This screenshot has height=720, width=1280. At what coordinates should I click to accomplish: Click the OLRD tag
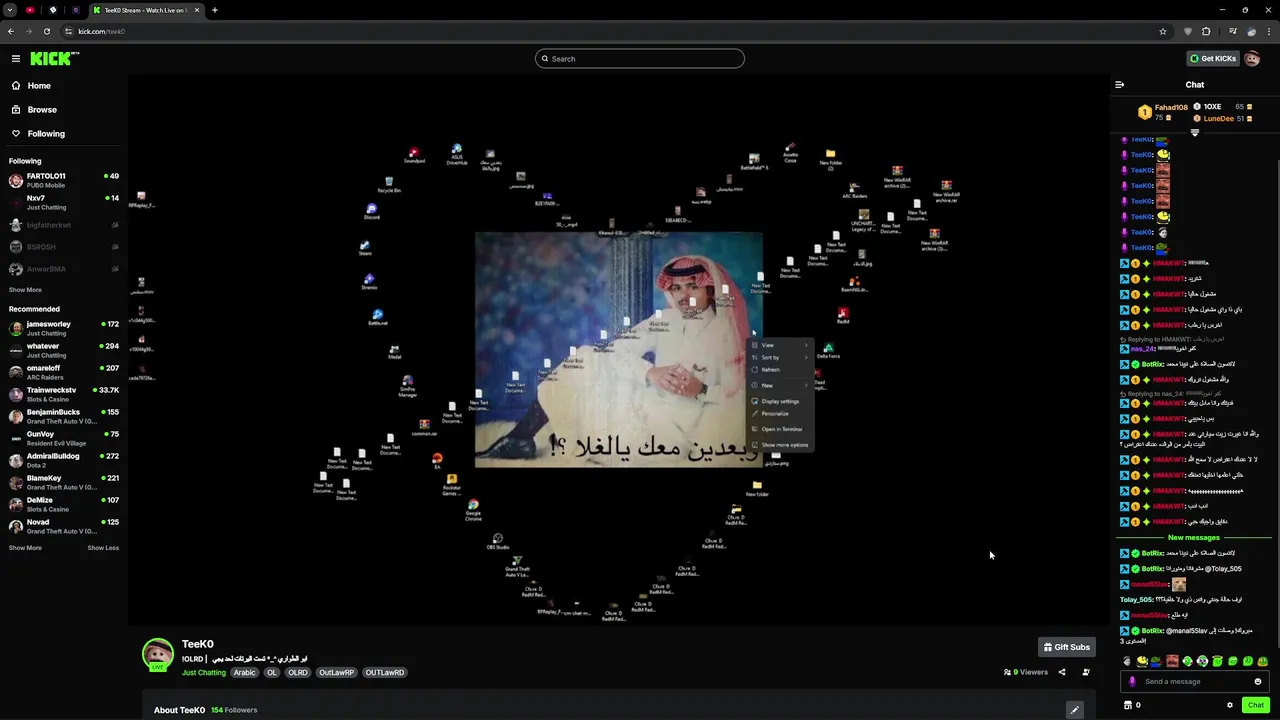point(298,673)
